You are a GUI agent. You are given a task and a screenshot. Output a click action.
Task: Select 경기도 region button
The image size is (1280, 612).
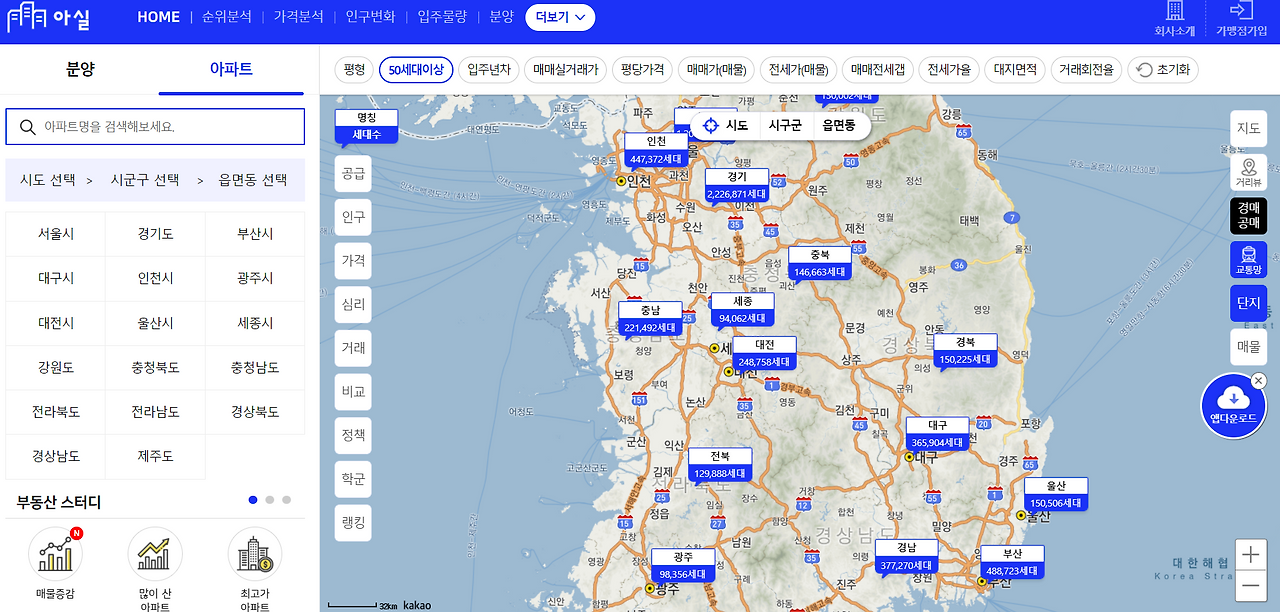click(156, 234)
